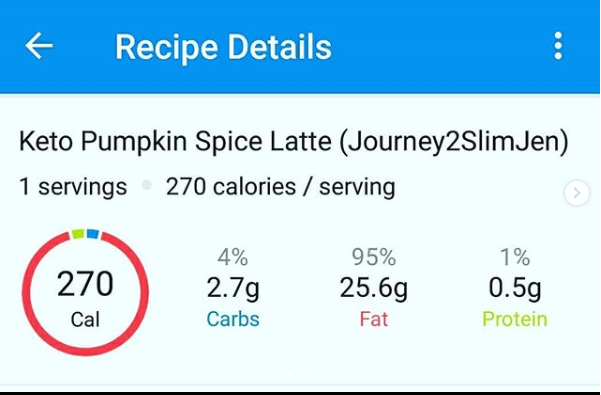
Task: Click the 1% protein percentage
Action: (x=515, y=257)
